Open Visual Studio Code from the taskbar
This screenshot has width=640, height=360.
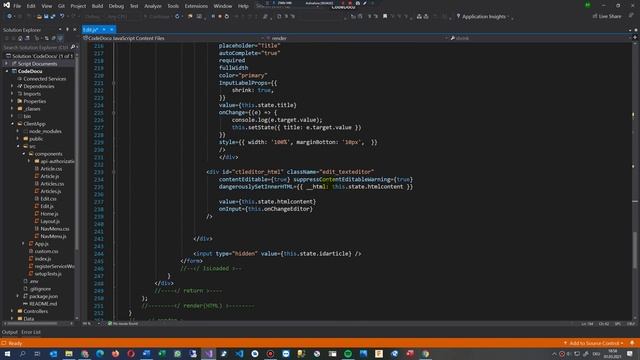[239, 354]
